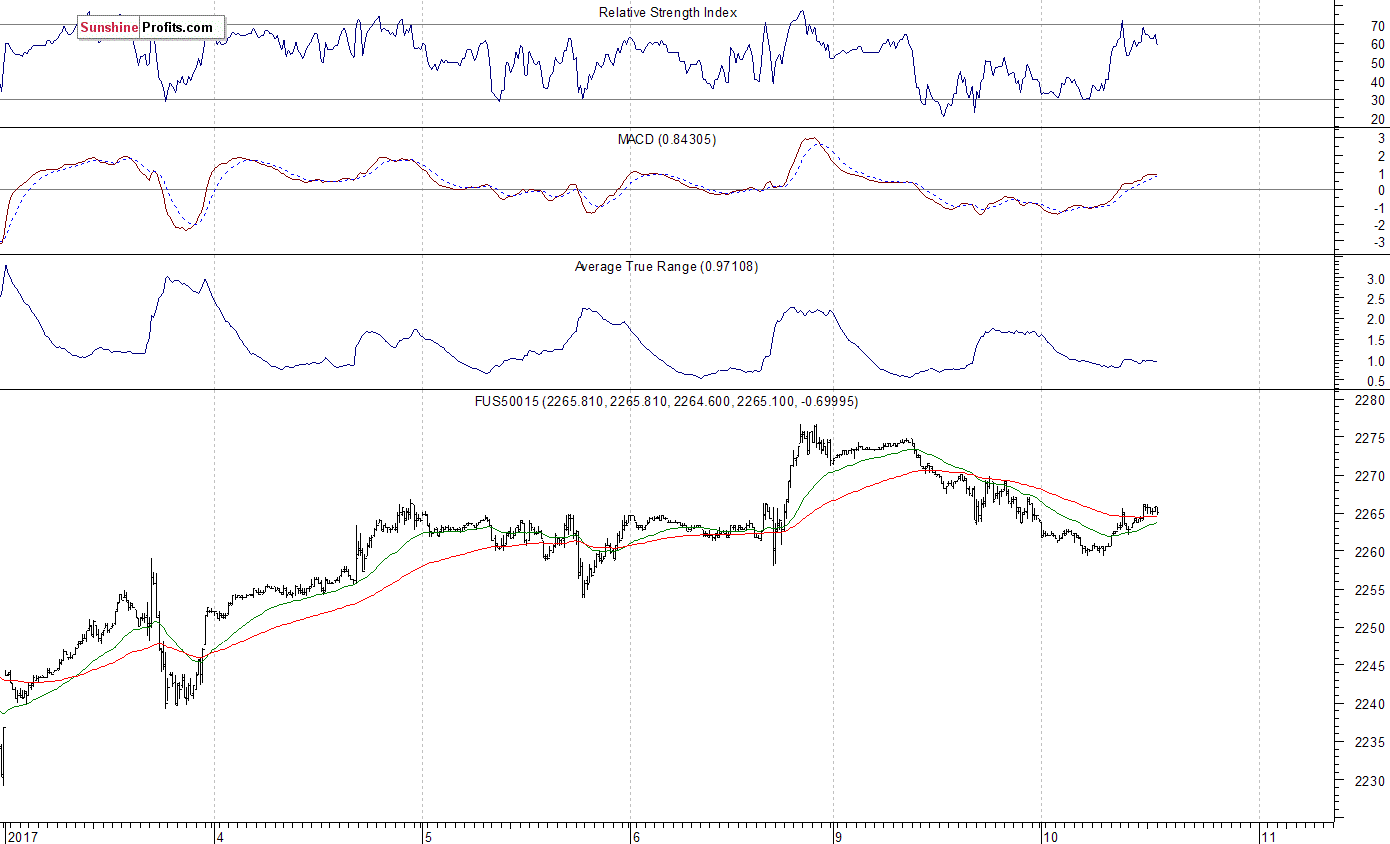Click the 2270 price axis value

1368,477
